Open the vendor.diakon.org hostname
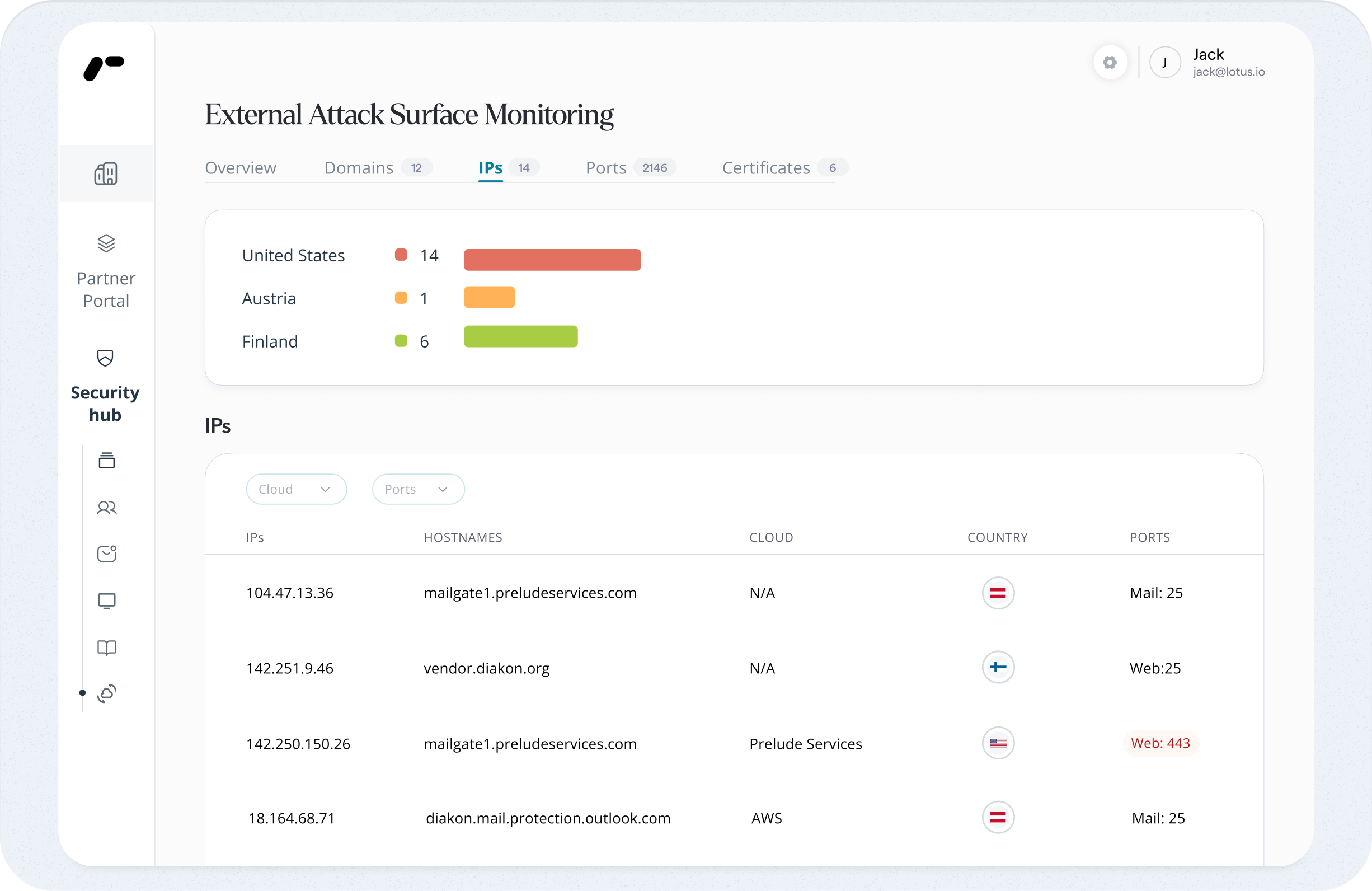 click(x=487, y=668)
